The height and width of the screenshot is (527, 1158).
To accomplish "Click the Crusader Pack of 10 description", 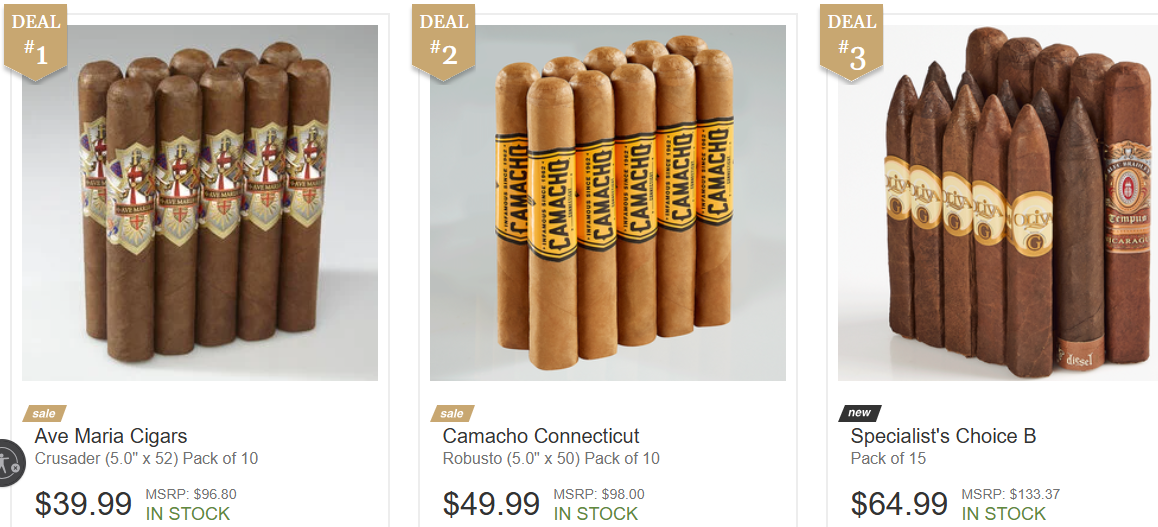I will click(146, 458).
